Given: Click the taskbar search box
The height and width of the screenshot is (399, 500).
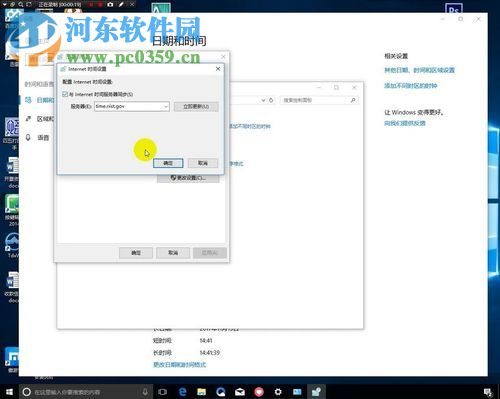Looking at the screenshot, I should (85, 392).
